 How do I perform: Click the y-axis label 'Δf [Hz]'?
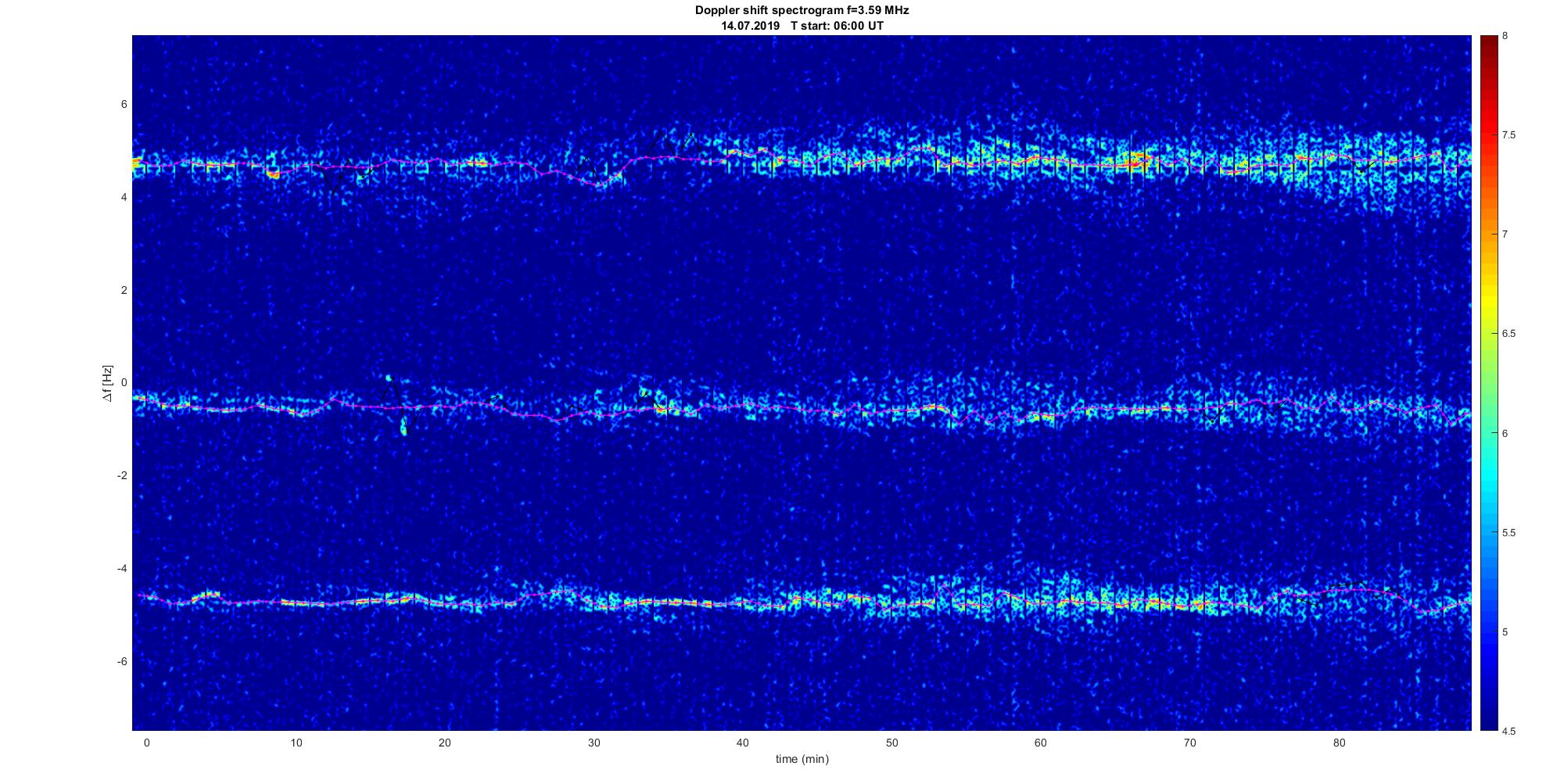108,383
